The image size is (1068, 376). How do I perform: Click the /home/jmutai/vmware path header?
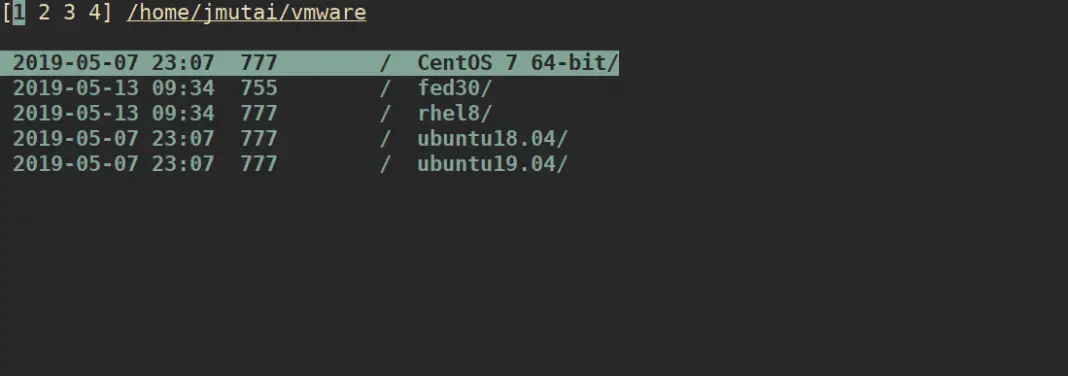(247, 13)
